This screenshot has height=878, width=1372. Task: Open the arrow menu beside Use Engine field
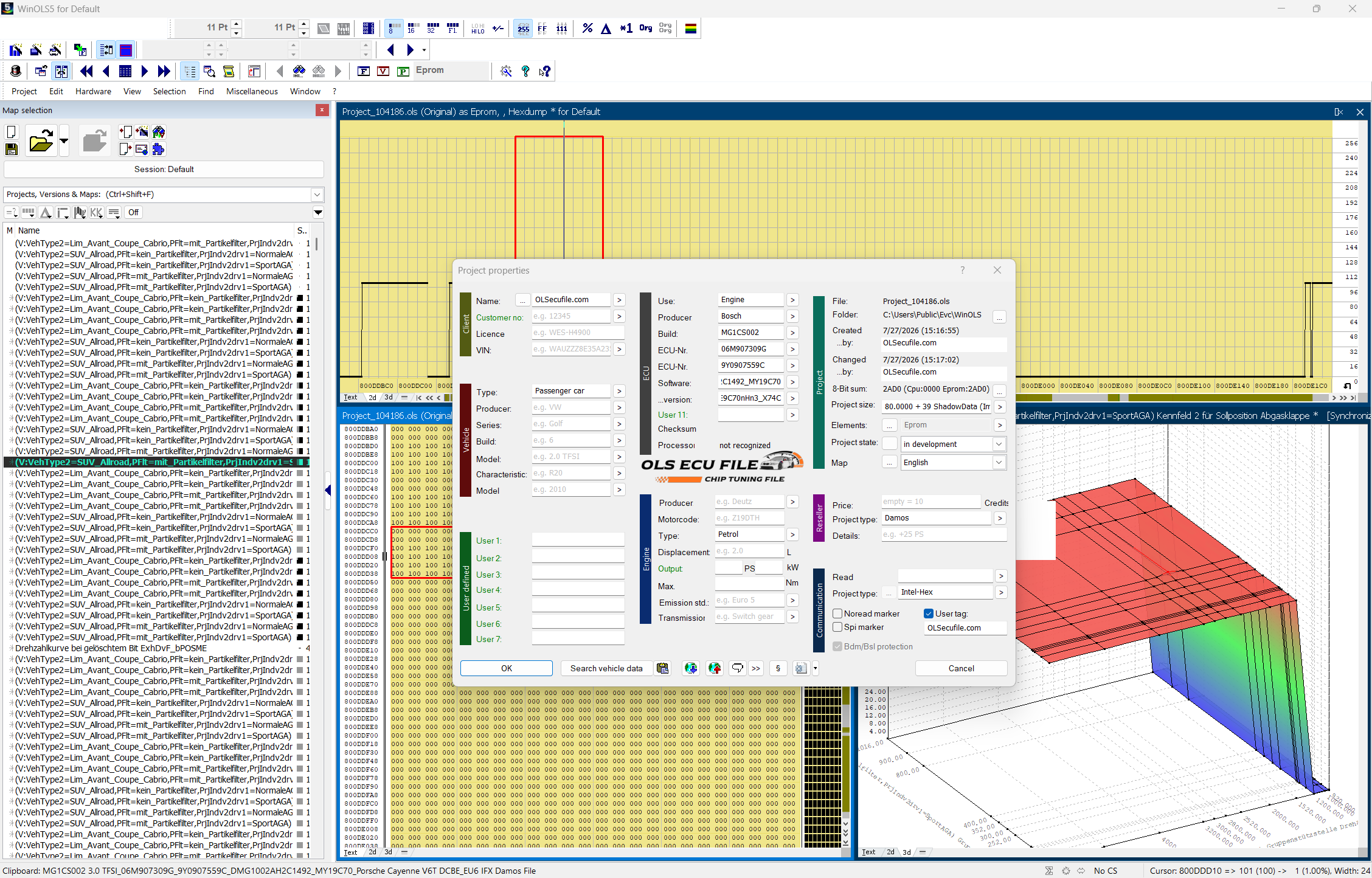click(792, 300)
